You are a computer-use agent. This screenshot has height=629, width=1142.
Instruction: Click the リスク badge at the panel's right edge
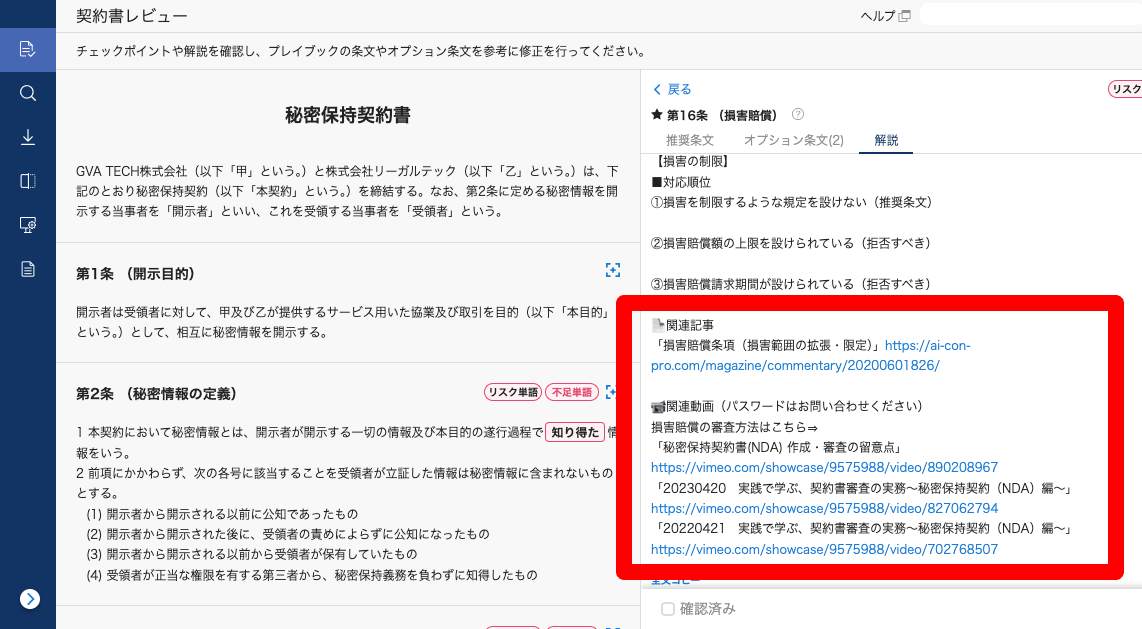click(1125, 89)
